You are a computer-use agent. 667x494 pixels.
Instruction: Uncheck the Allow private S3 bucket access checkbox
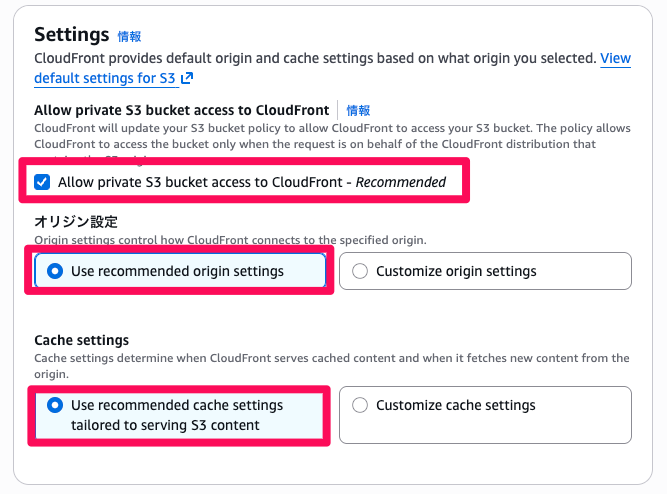click(42, 182)
